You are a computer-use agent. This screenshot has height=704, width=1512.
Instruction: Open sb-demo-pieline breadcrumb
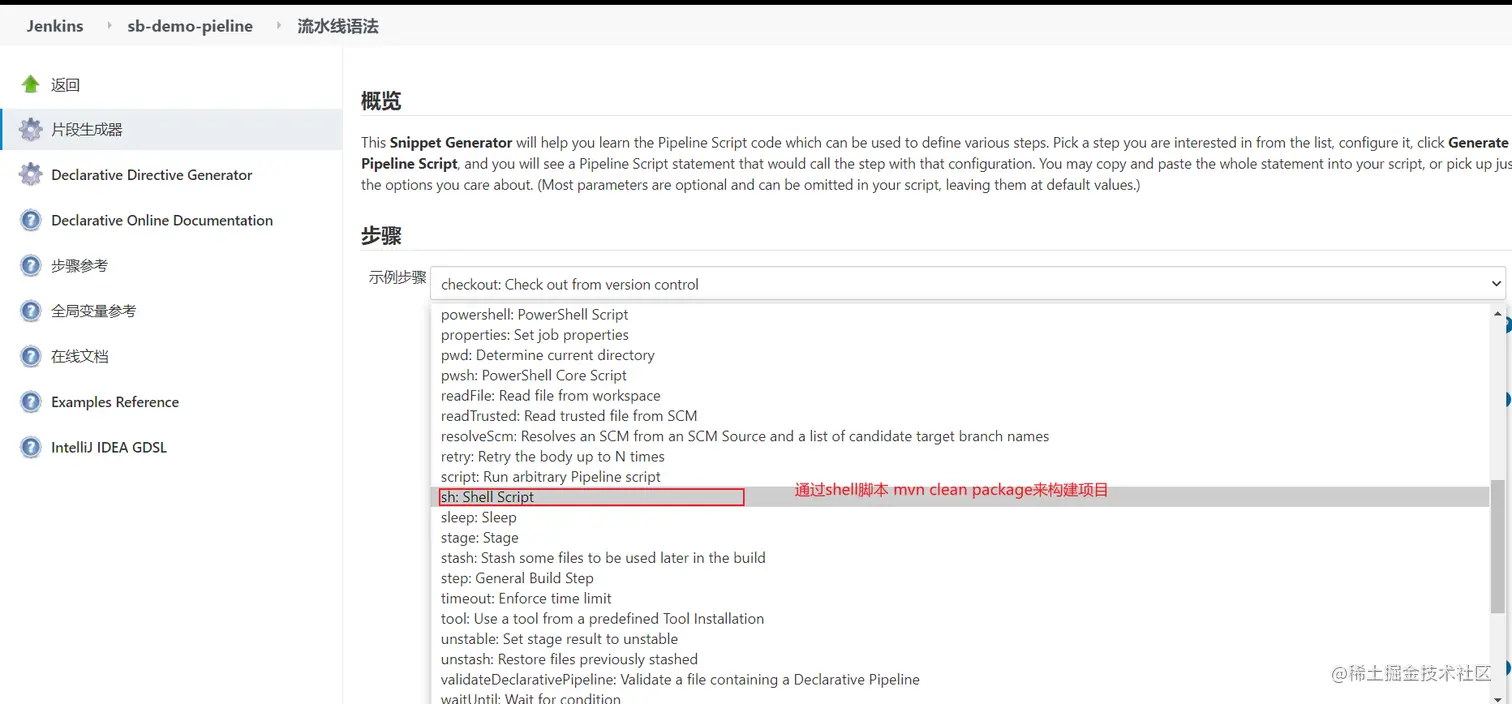(190, 26)
